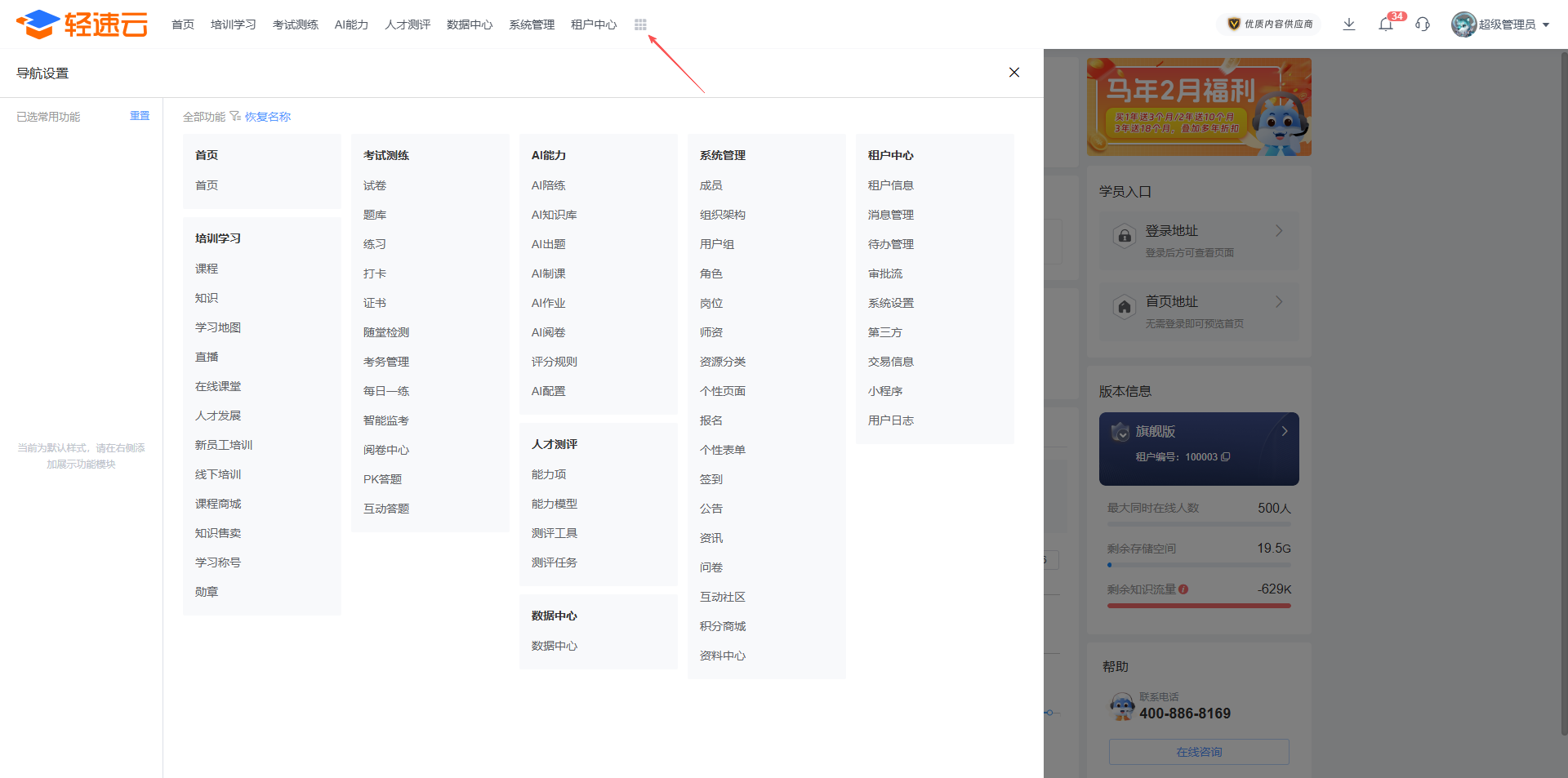Click the 重置 link in the selected functions panel

point(140,116)
